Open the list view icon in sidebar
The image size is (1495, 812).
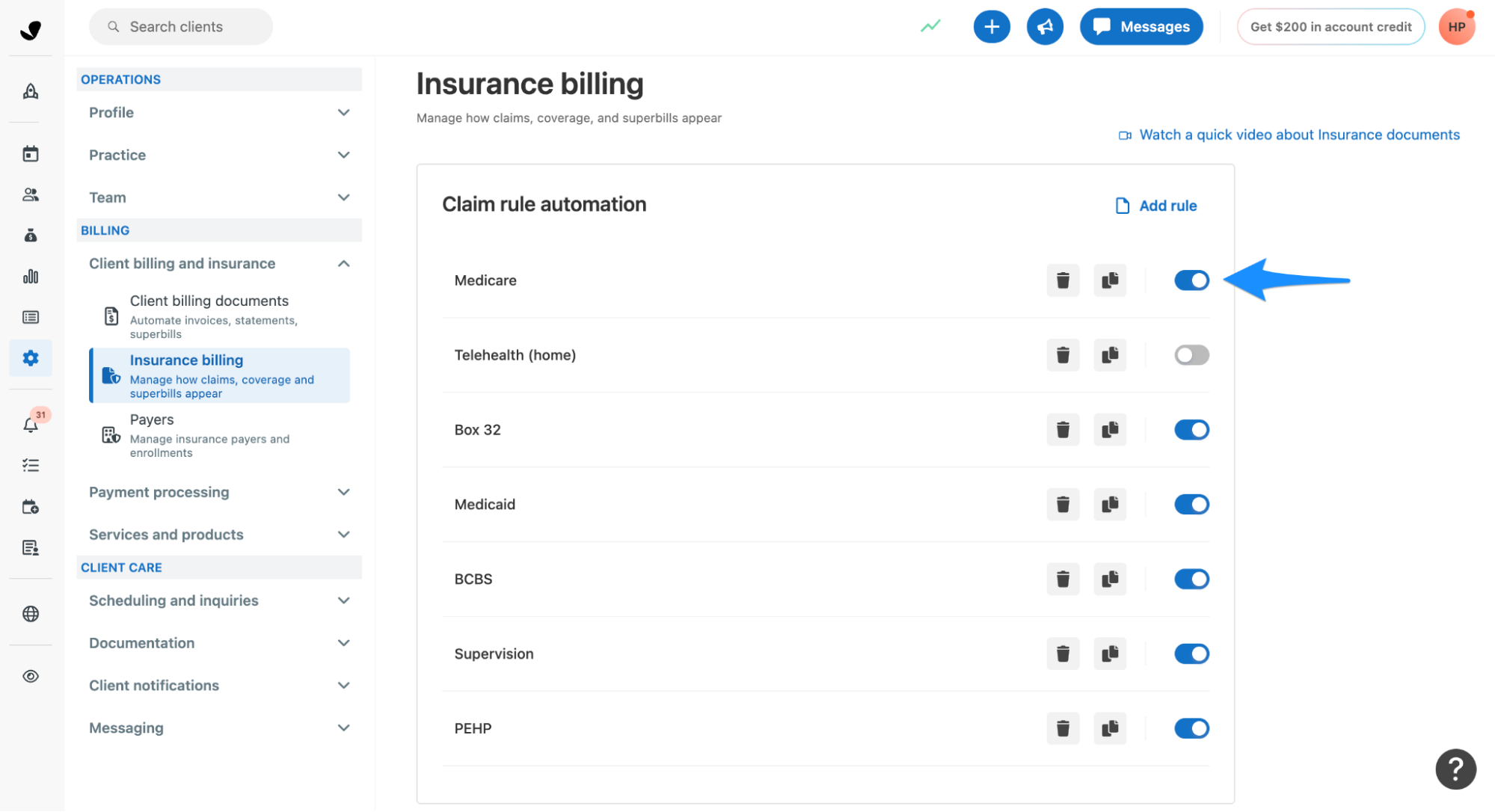pos(31,317)
